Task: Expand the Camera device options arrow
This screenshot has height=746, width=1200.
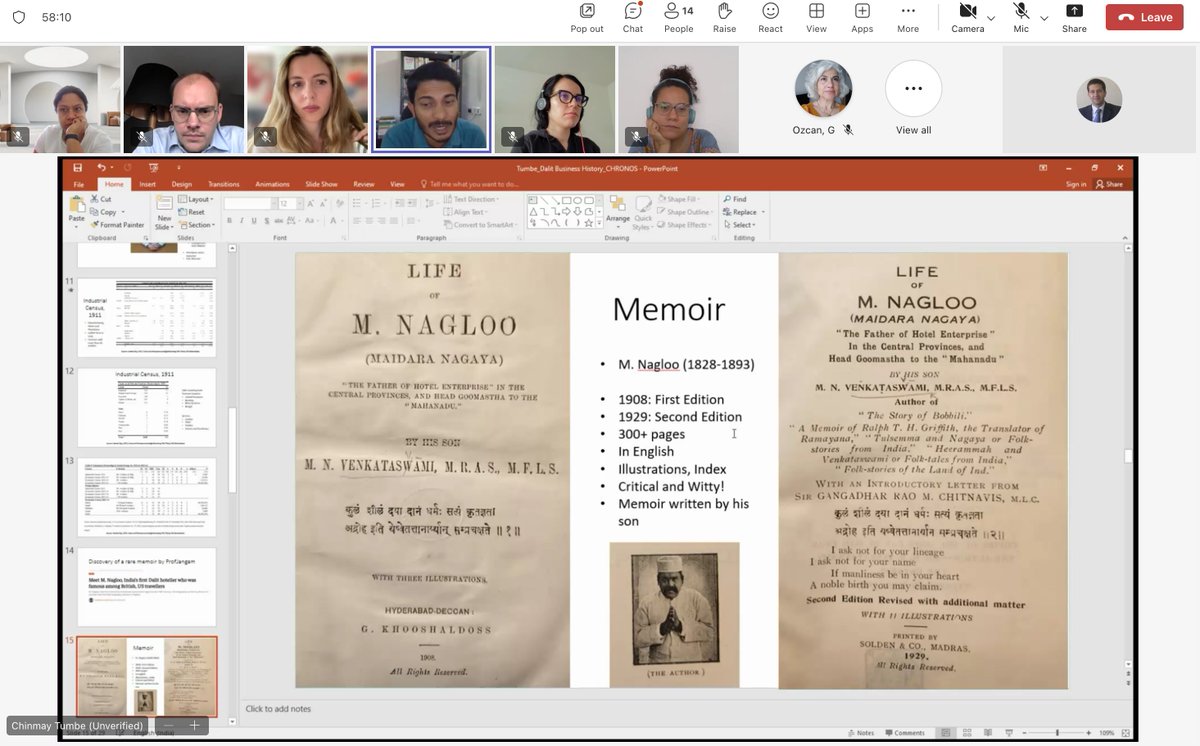Action: click(991, 18)
